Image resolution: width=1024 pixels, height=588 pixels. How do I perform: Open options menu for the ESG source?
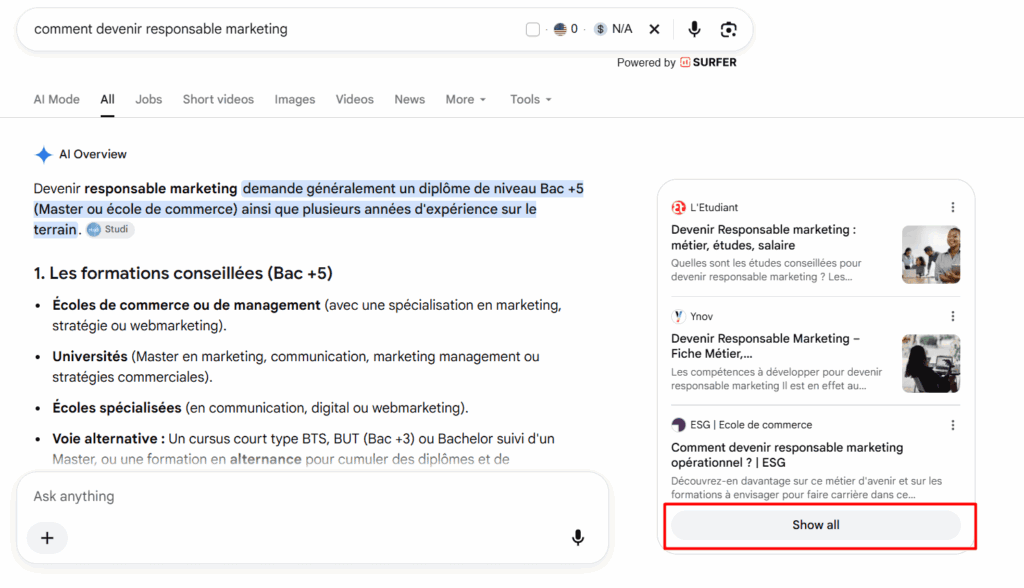tap(953, 425)
